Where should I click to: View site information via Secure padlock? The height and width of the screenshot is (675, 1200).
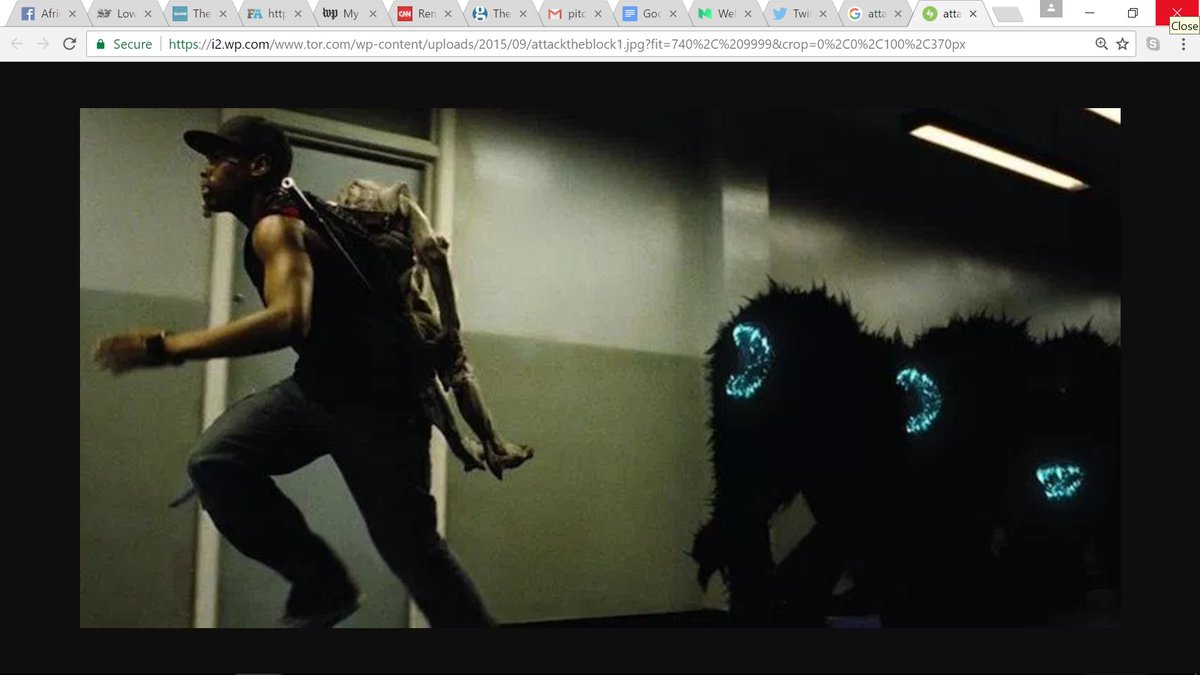tap(124, 44)
